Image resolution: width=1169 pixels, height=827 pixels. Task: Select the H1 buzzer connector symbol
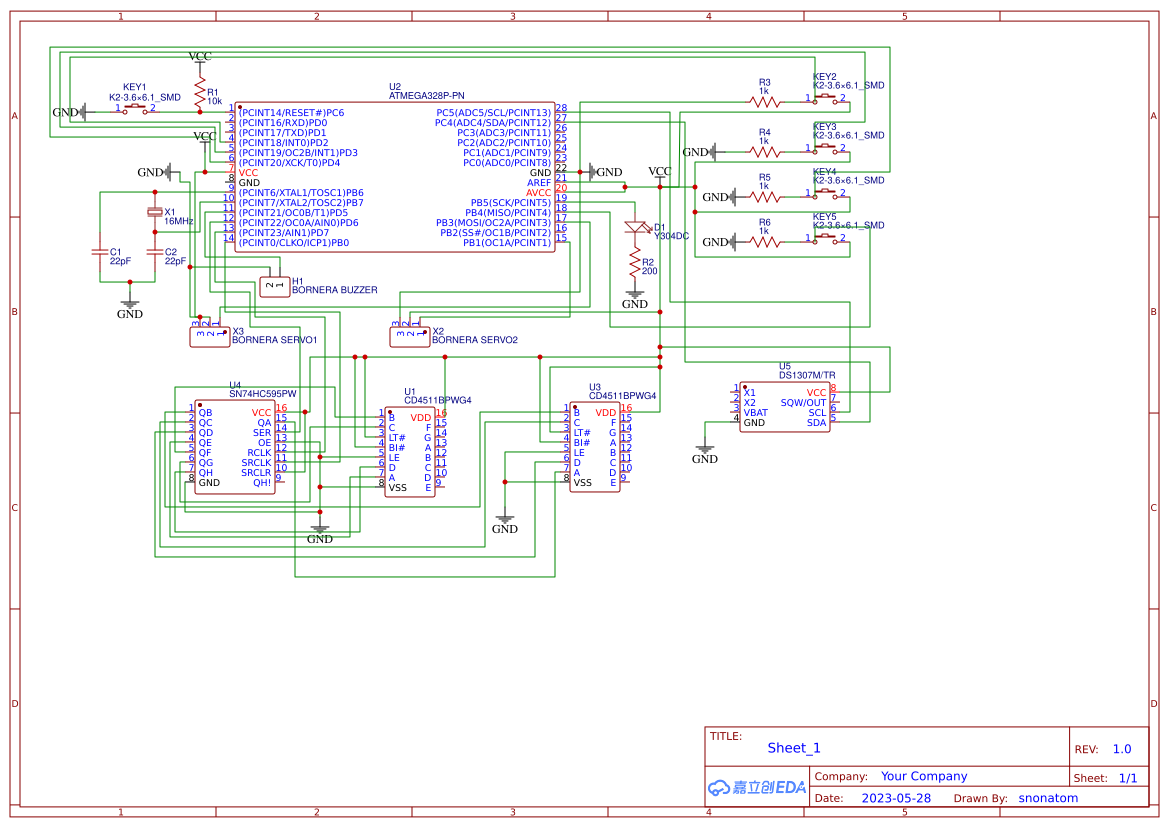coord(274,286)
